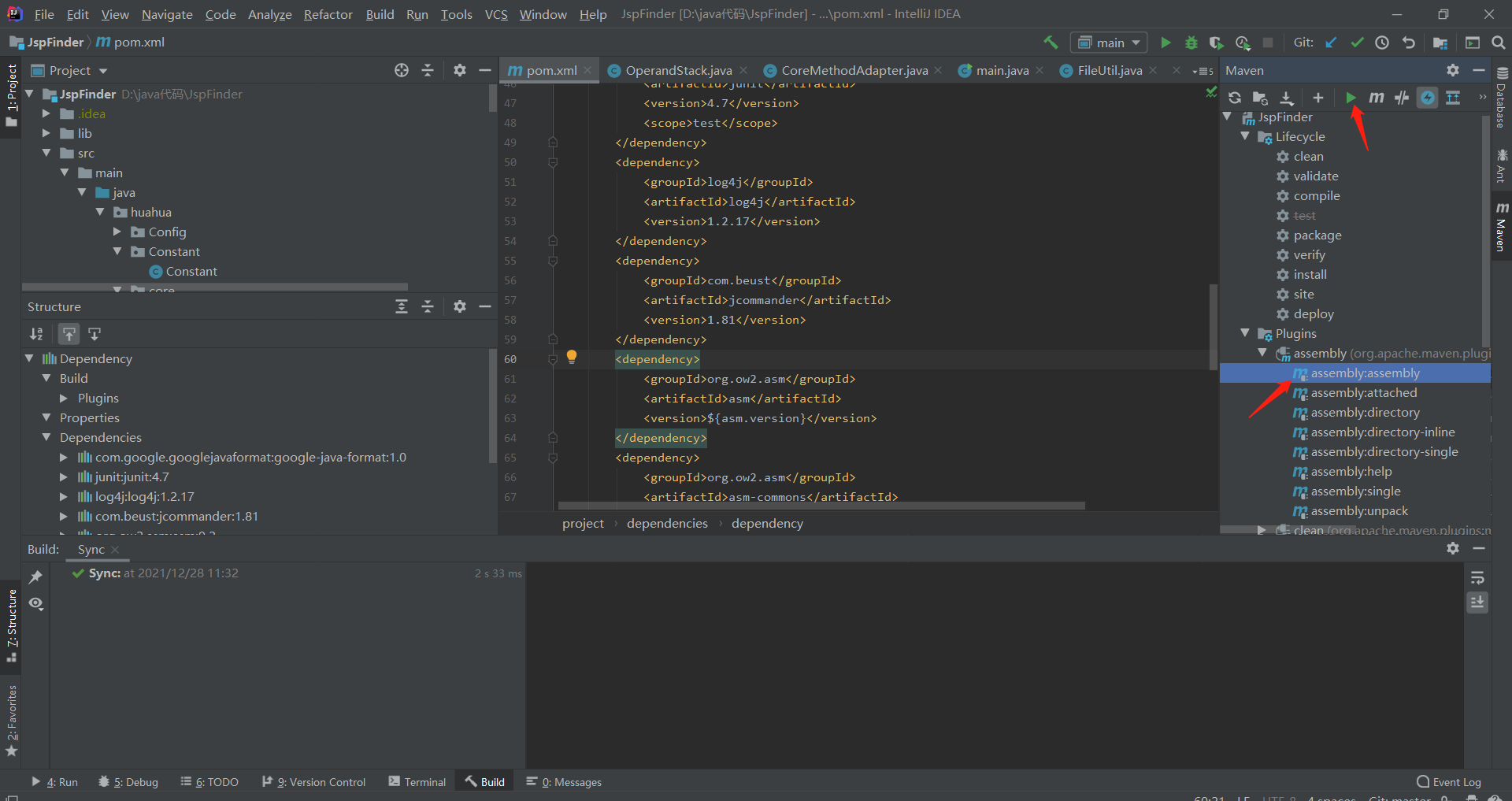Switch to FileUtil.java tab
Screen dimensions: 1512x801
[x=1109, y=70]
